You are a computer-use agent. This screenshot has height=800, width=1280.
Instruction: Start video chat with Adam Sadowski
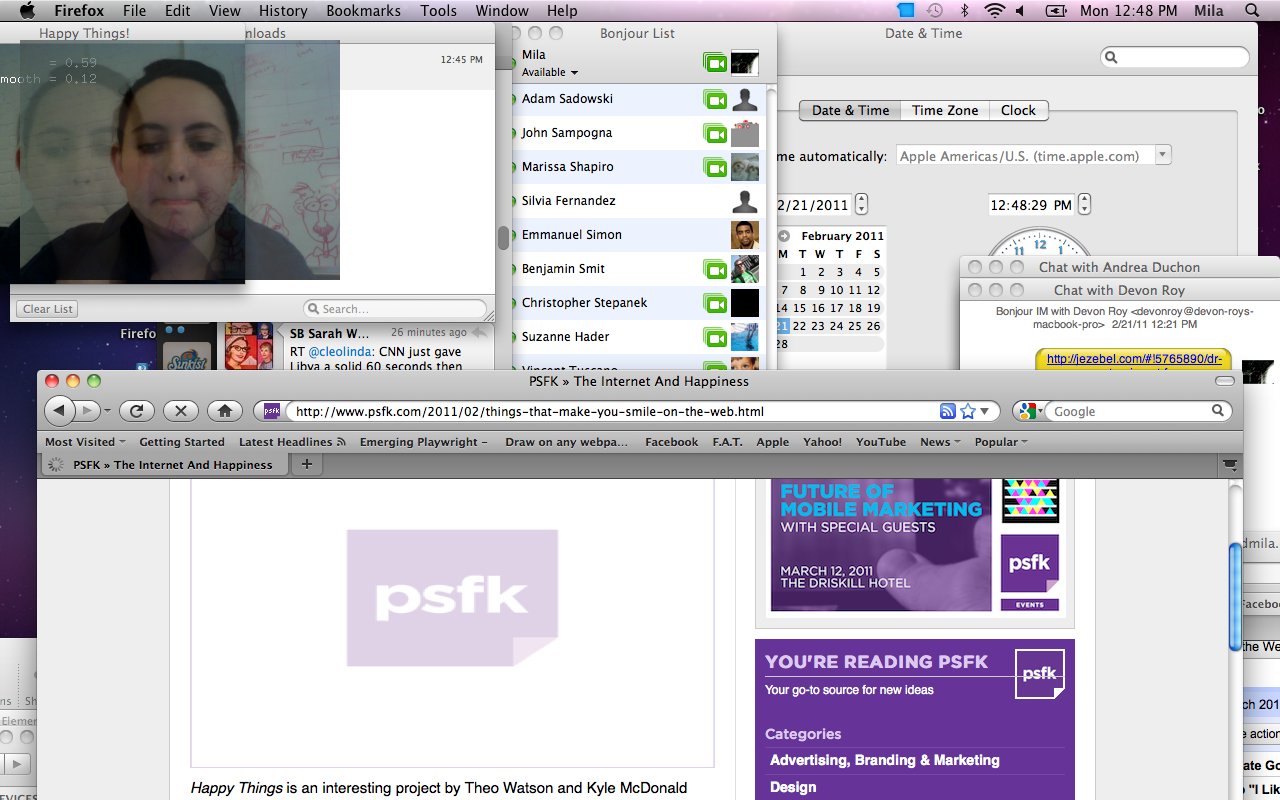pos(714,99)
